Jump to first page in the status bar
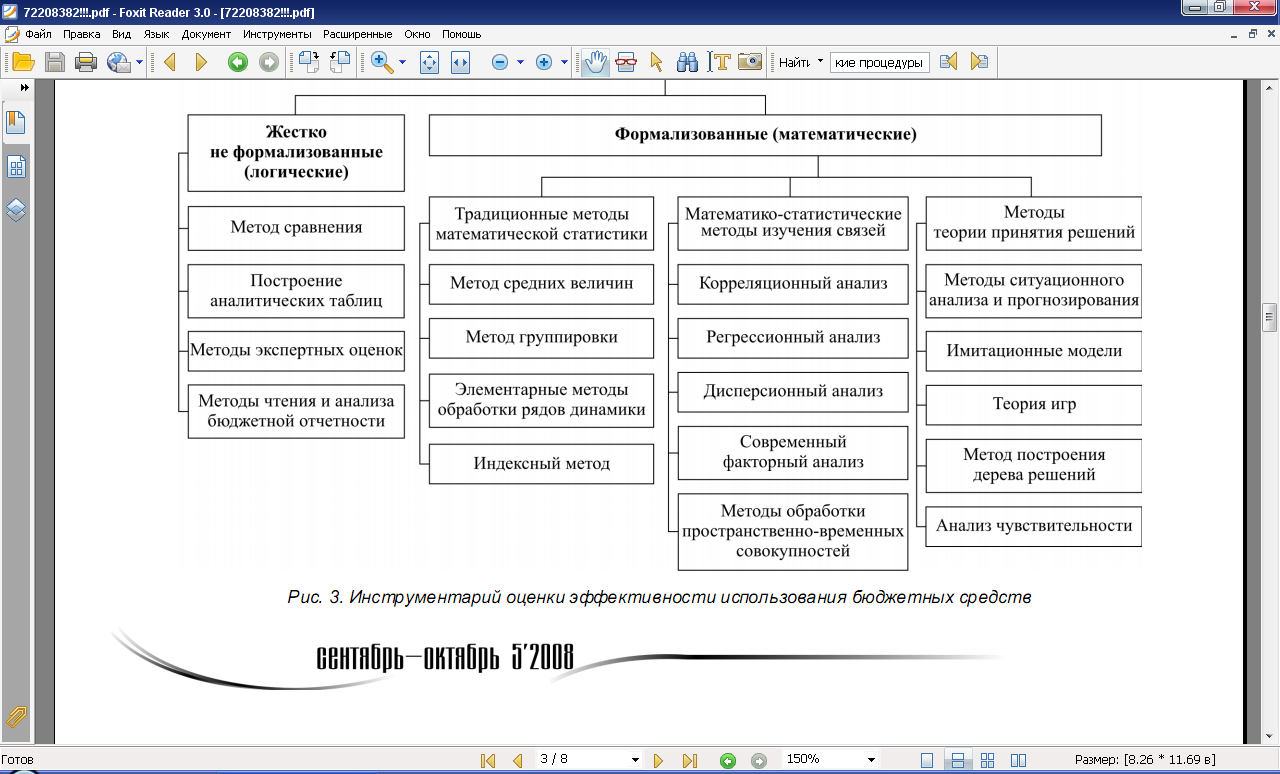 tap(488, 761)
